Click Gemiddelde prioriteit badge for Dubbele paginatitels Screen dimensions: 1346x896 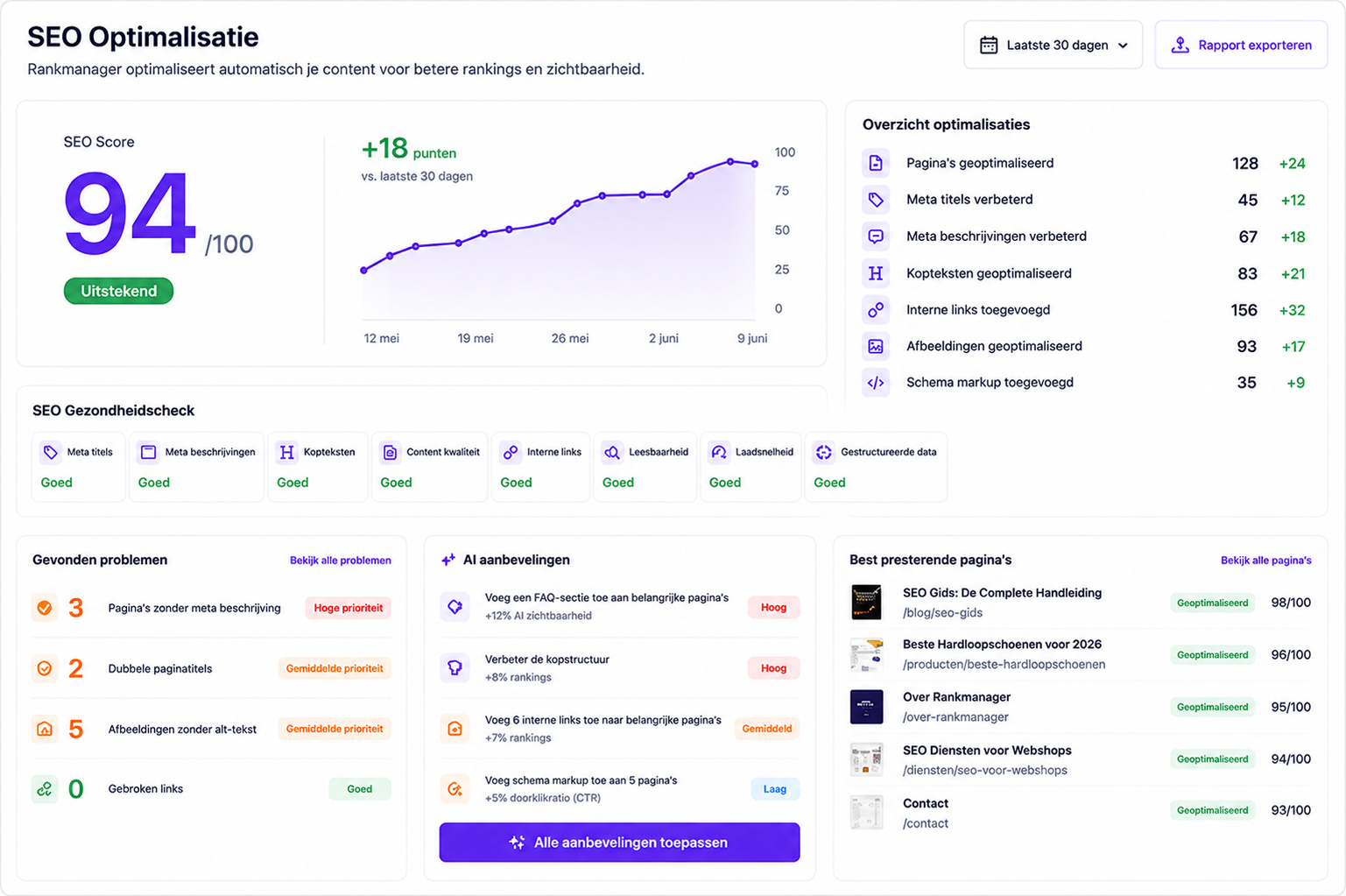(x=335, y=668)
